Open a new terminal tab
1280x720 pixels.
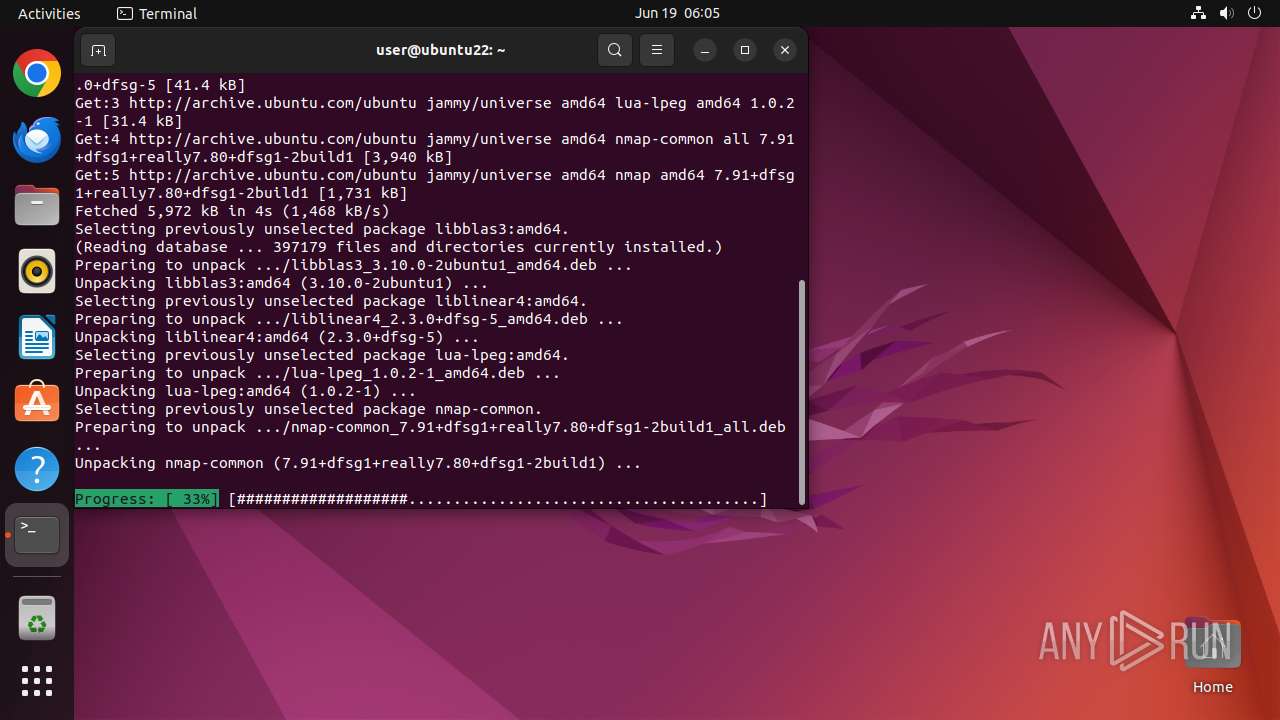(97, 50)
